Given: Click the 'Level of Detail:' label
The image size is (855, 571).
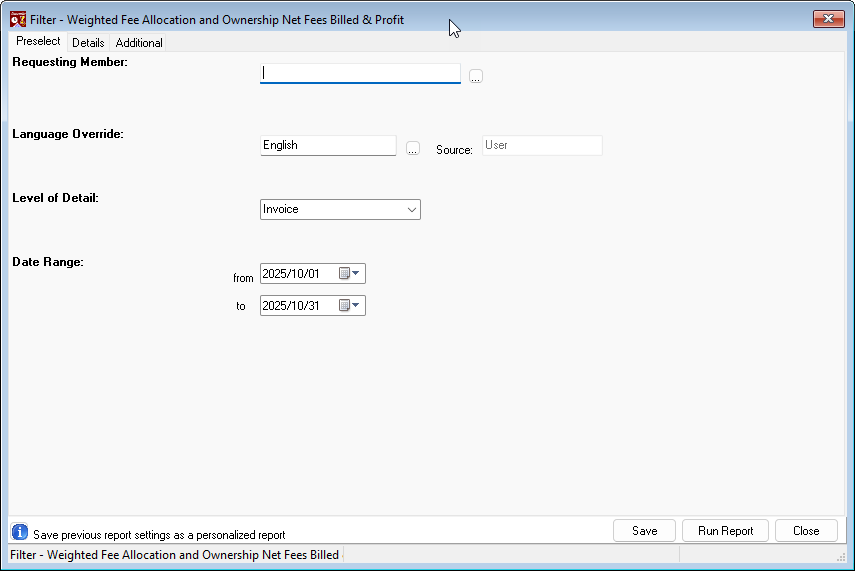Looking at the screenshot, I should click(56, 198).
